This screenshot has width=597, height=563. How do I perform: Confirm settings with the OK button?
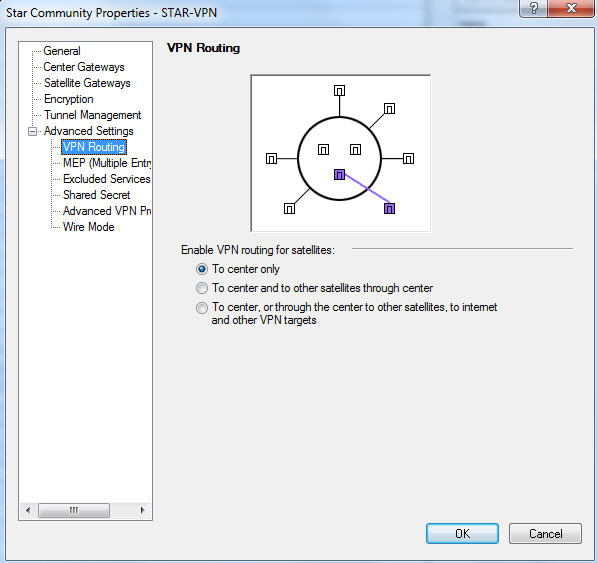[x=462, y=533]
